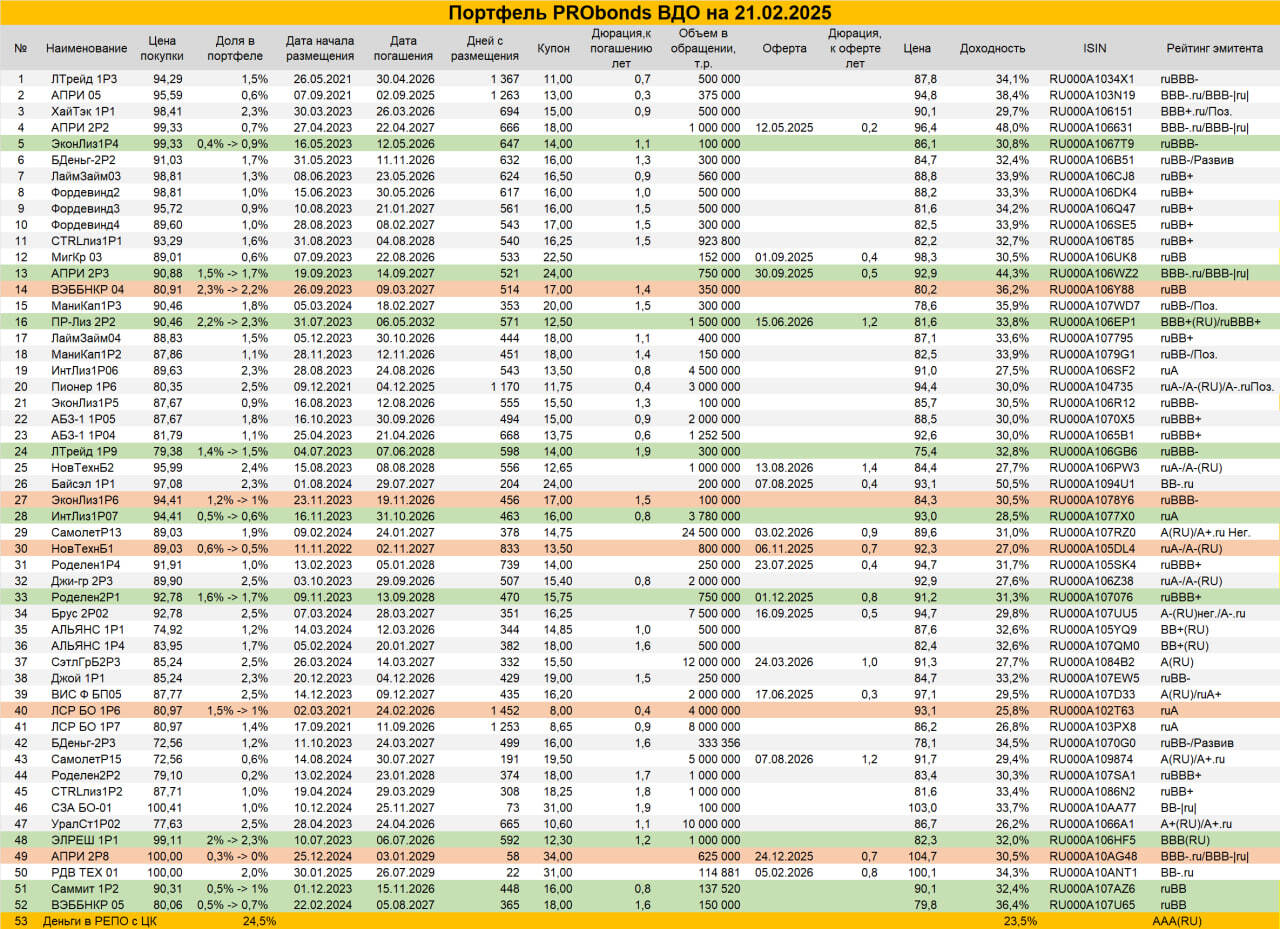
Task: Click the bond name 'СамолетР15'
Action: pyautogui.click(x=85, y=758)
